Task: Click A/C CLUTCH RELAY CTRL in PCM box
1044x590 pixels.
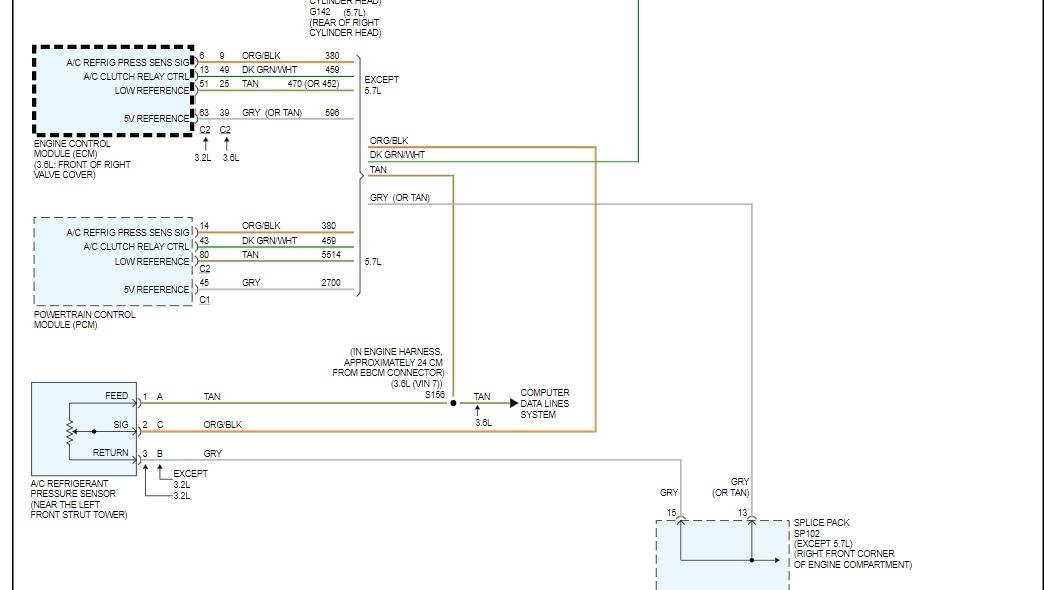Action: 136,247
